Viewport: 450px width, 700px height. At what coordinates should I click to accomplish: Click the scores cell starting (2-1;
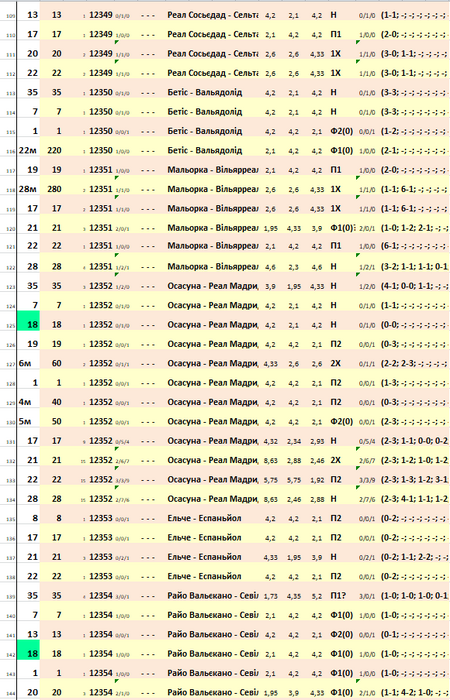click(x=415, y=150)
